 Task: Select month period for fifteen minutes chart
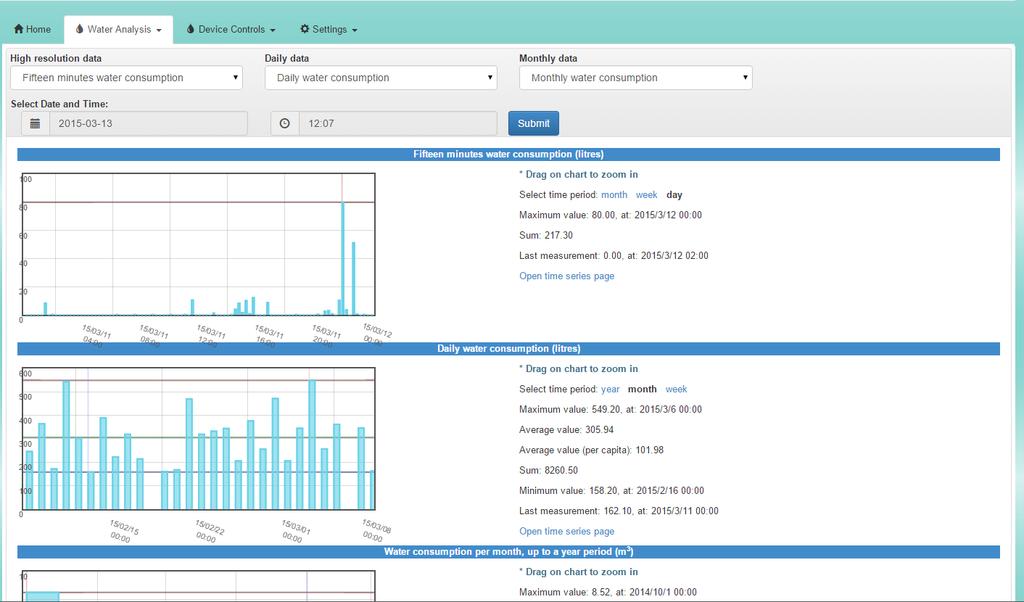(x=614, y=195)
